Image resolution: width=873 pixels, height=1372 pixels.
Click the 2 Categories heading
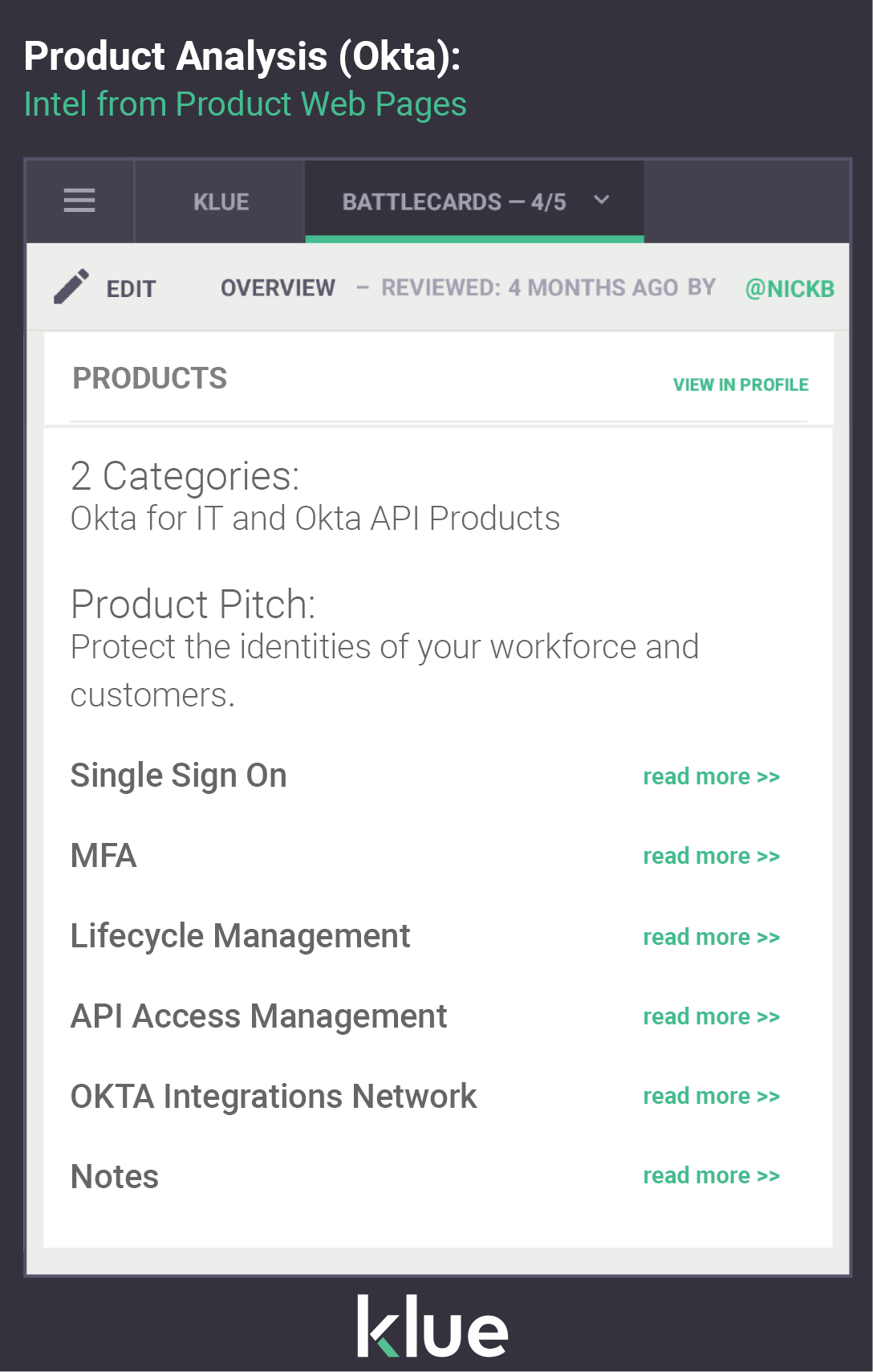pyautogui.click(x=185, y=476)
